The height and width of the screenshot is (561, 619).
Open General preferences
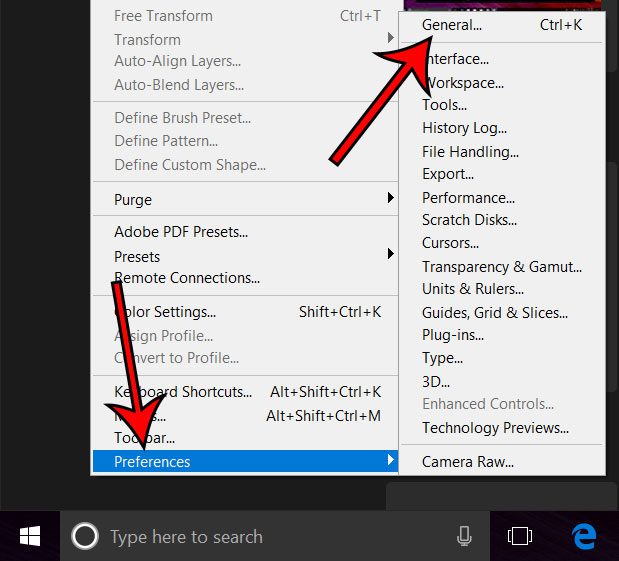coord(452,24)
